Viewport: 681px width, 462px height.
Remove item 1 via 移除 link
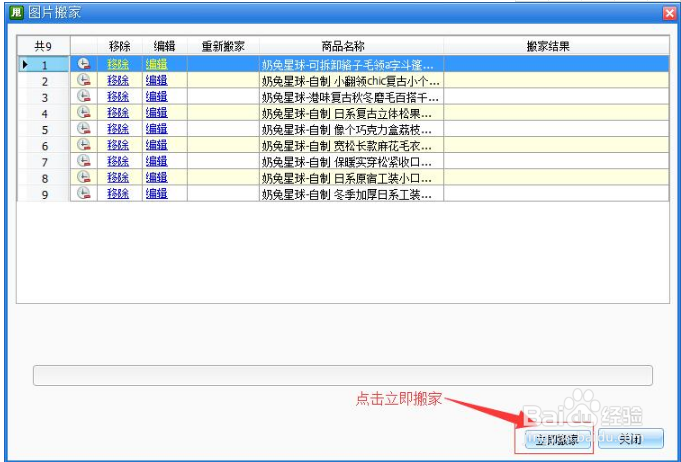coord(118,65)
